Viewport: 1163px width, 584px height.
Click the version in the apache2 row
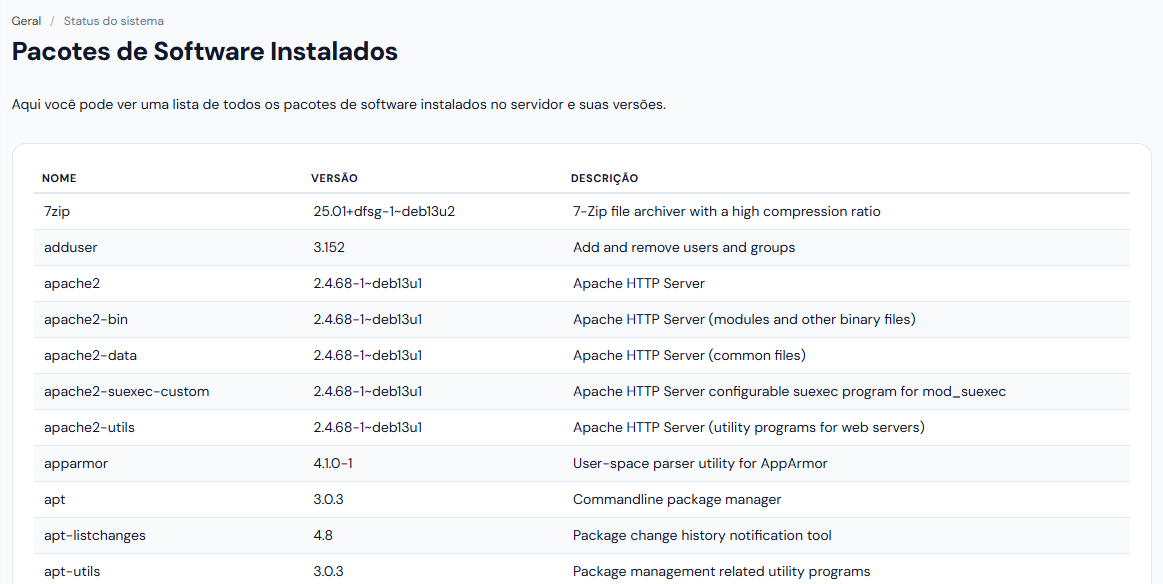pos(368,283)
